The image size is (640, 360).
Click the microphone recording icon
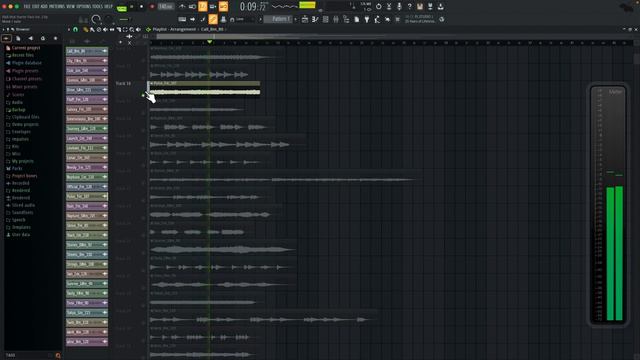point(399,7)
